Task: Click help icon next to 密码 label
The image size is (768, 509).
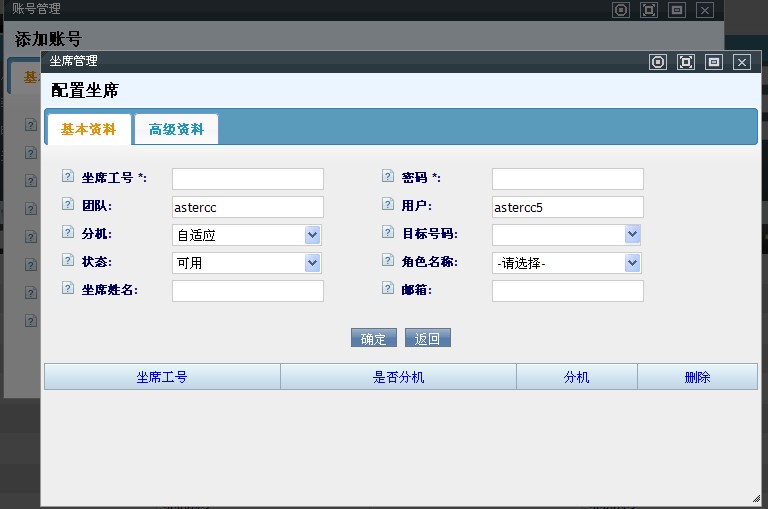Action: [x=388, y=177]
